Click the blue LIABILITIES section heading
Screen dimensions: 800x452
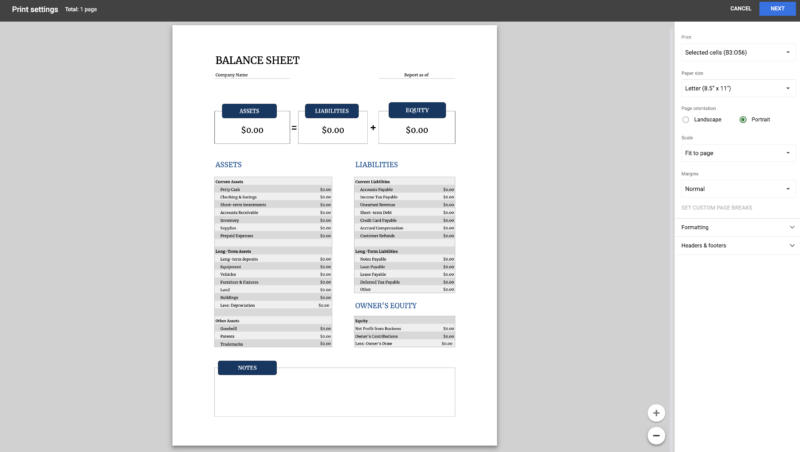pyautogui.click(x=377, y=165)
